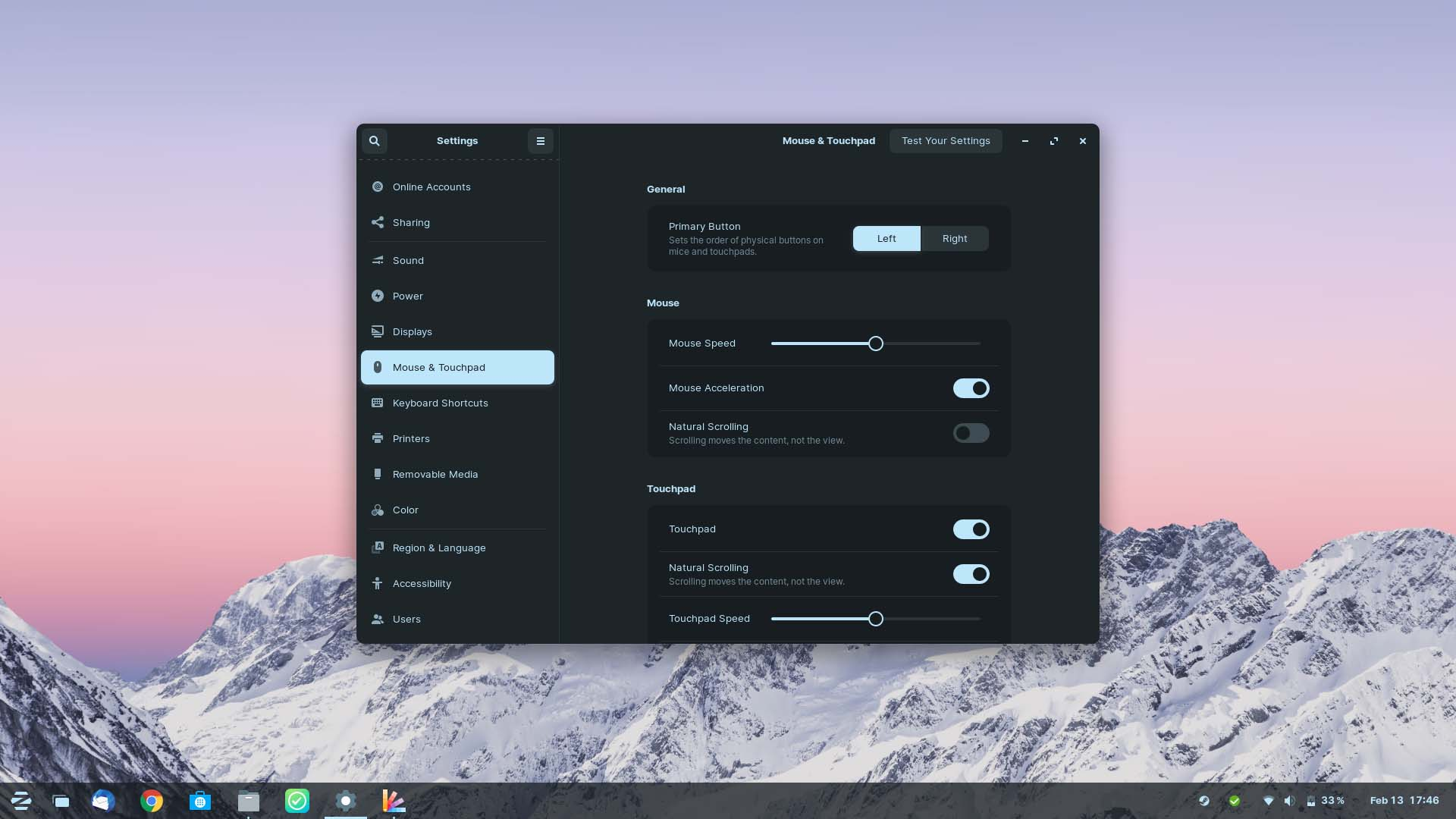Image resolution: width=1456 pixels, height=819 pixels.
Task: Set primary button to Right
Action: (954, 238)
